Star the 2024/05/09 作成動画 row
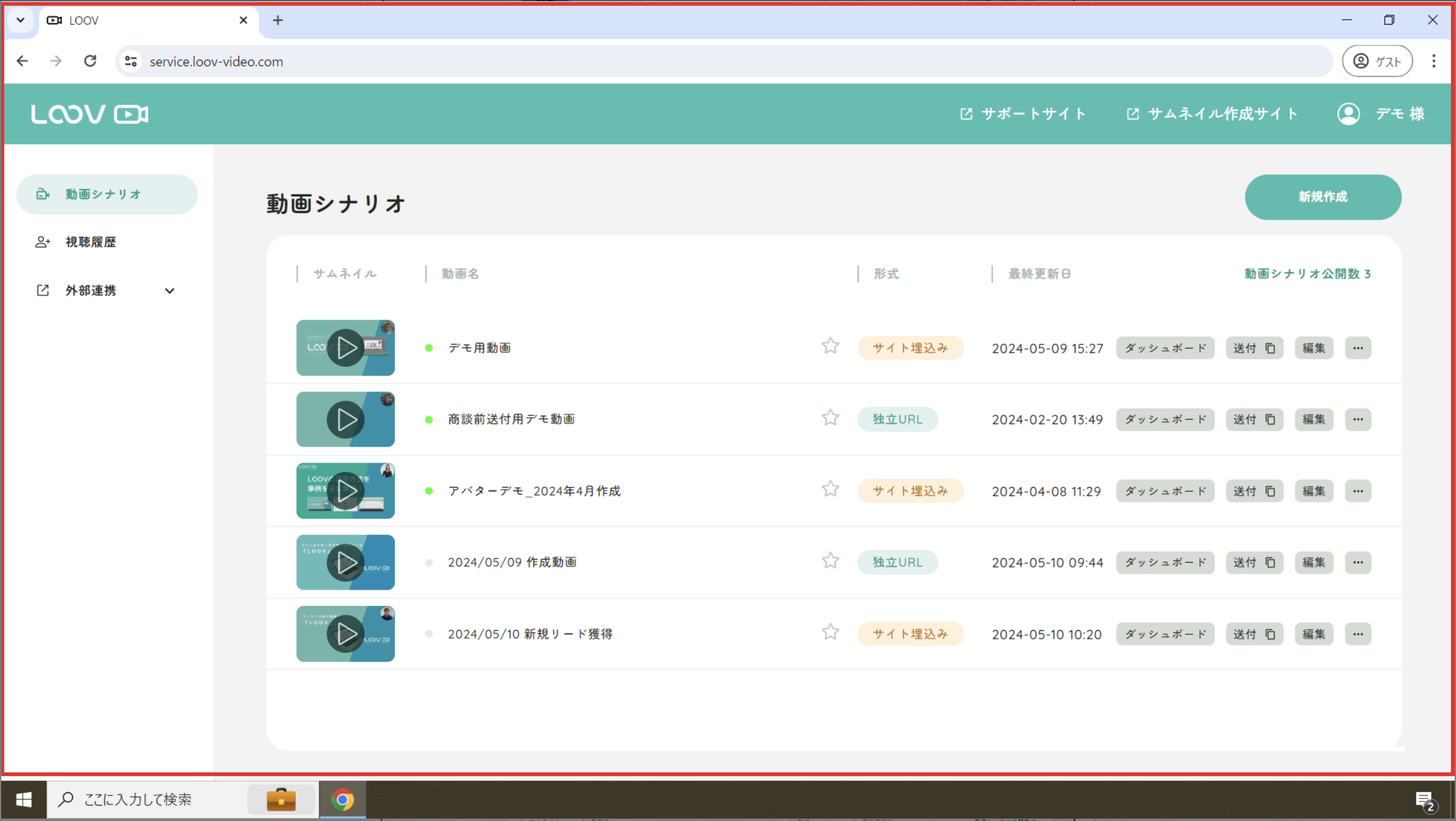The height and width of the screenshot is (821, 1456). click(831, 561)
